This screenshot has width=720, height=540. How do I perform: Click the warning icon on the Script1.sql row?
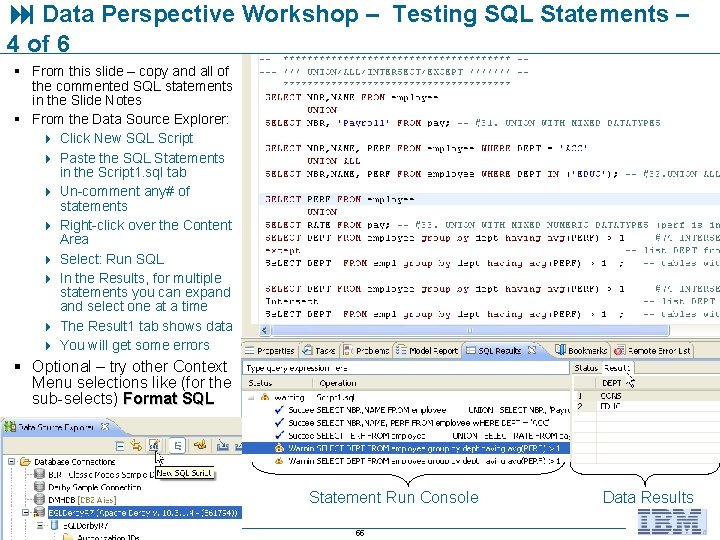pyautogui.click(x=265, y=397)
